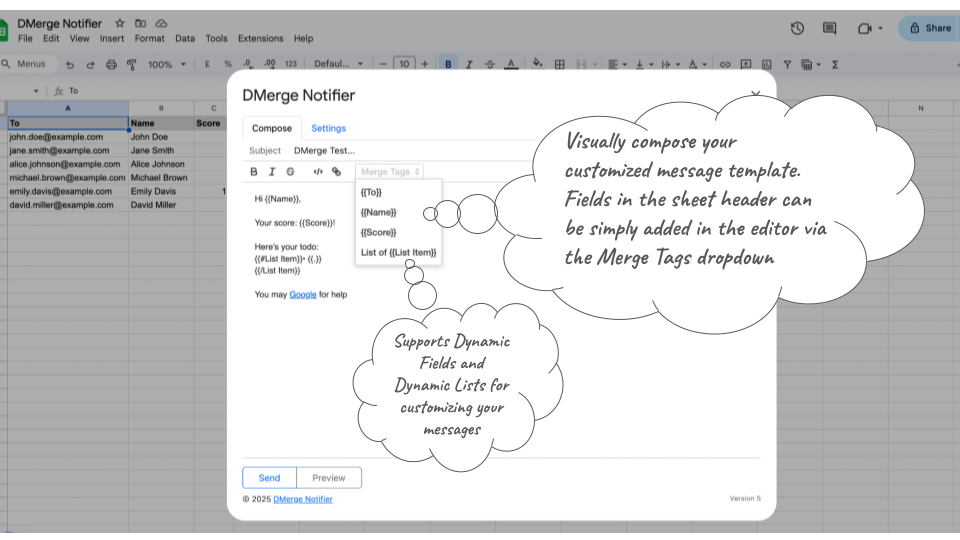The image size is (960, 540).
Task: Expand text wrapping dropdown
Action: [678, 64]
